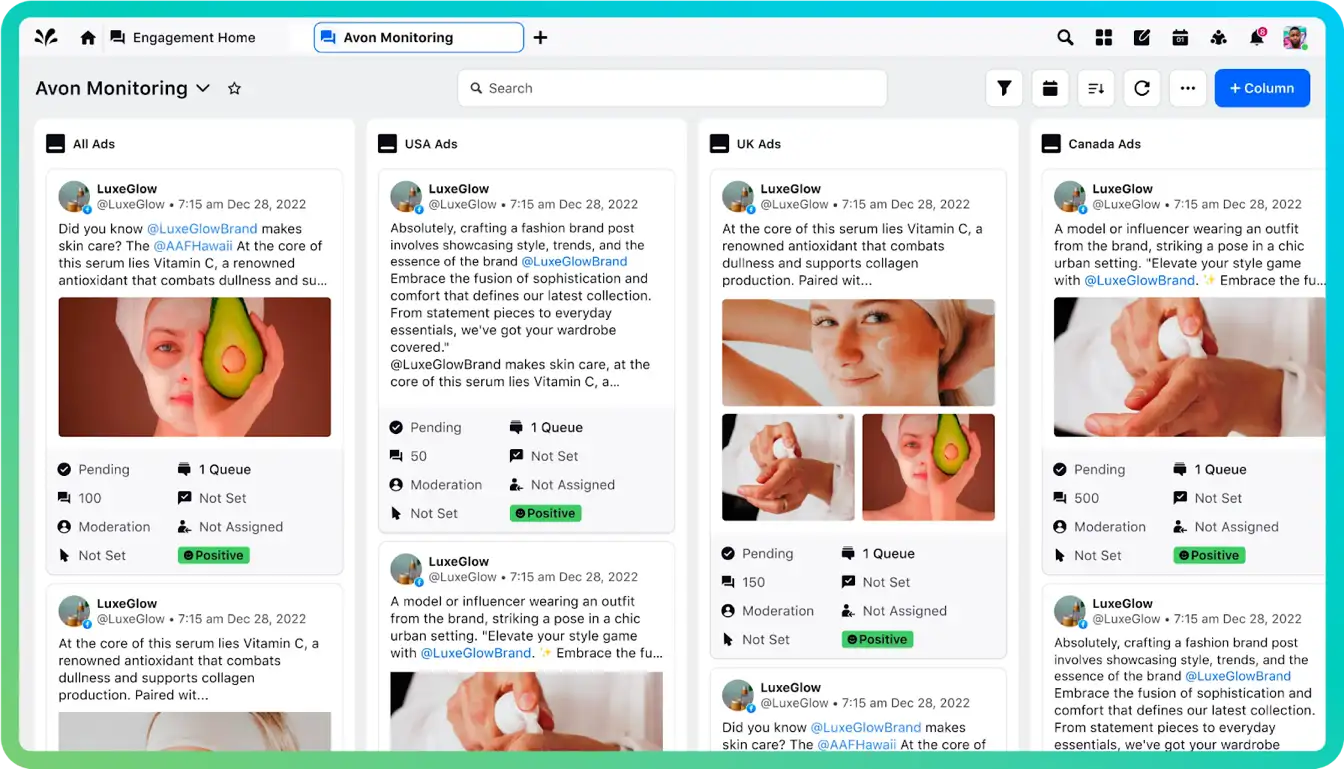Refresh the dashboard
This screenshot has height=769, width=1344.
1142,88
